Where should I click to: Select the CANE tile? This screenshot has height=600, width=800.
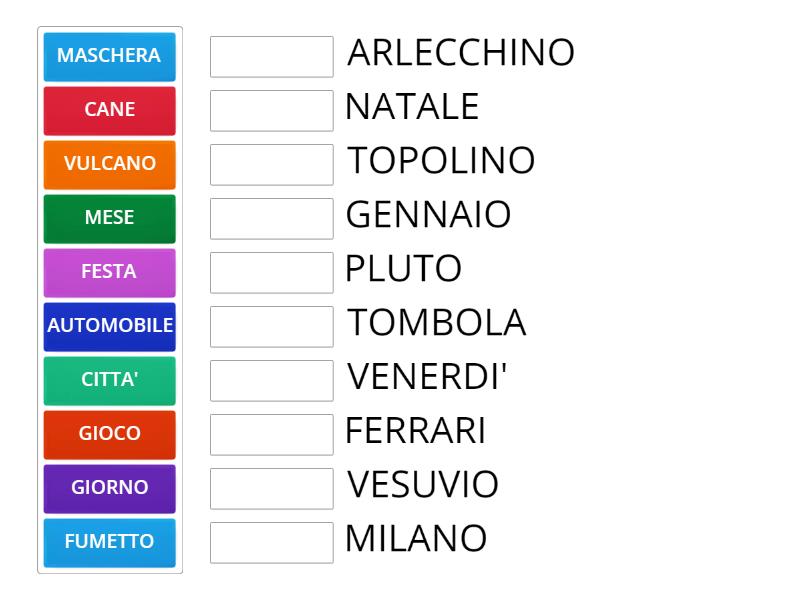pyautogui.click(x=109, y=110)
